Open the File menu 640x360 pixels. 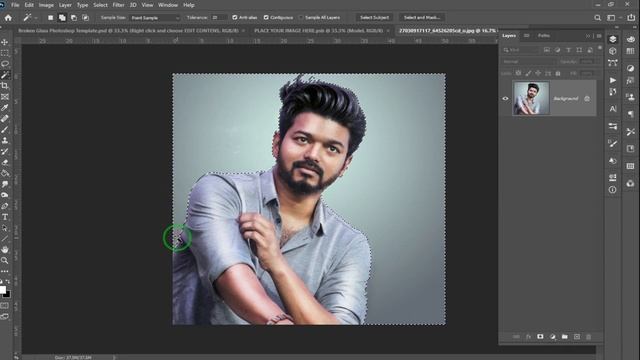(16, 5)
